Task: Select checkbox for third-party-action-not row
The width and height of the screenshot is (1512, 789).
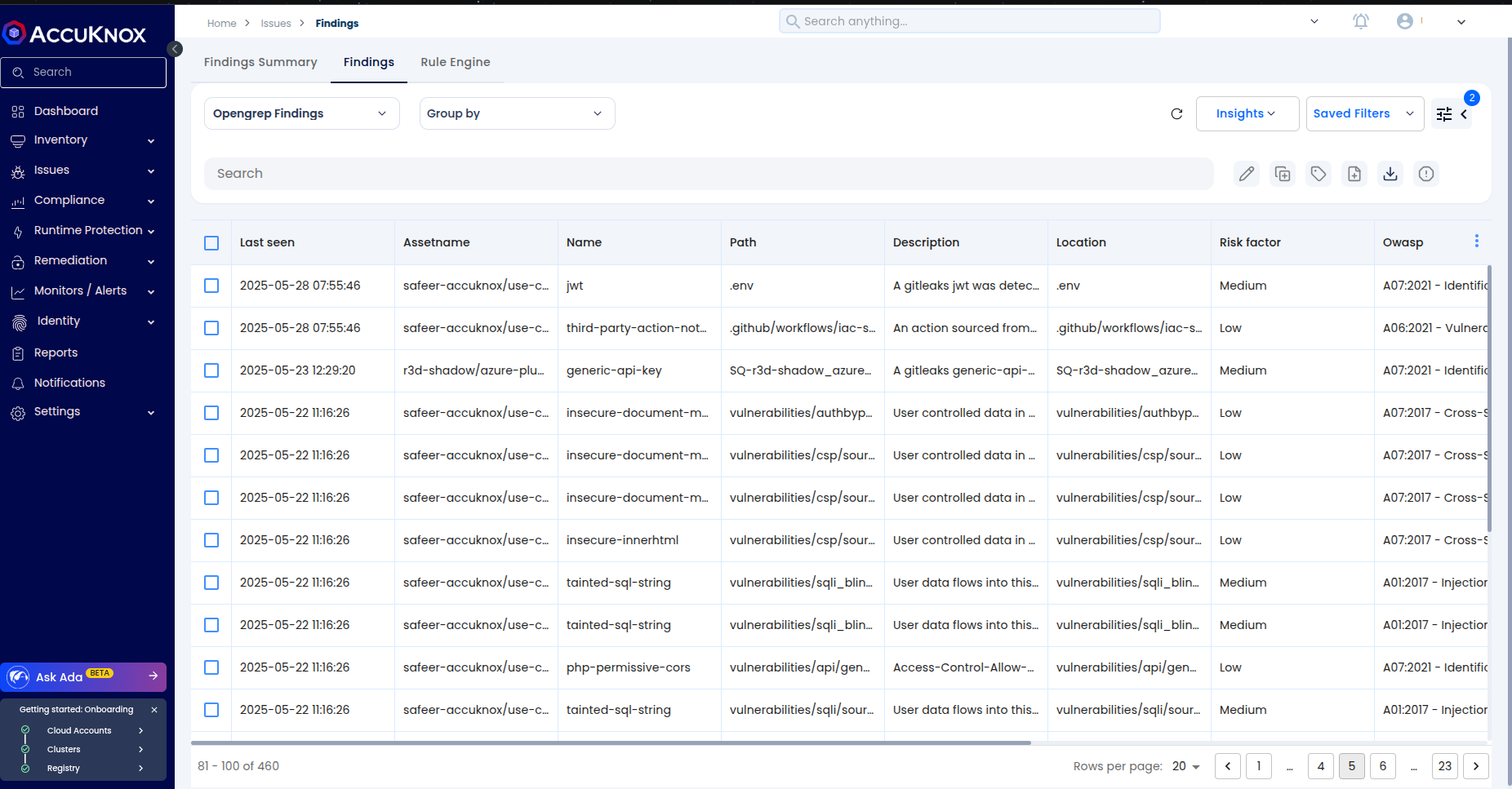Action: tap(211, 328)
